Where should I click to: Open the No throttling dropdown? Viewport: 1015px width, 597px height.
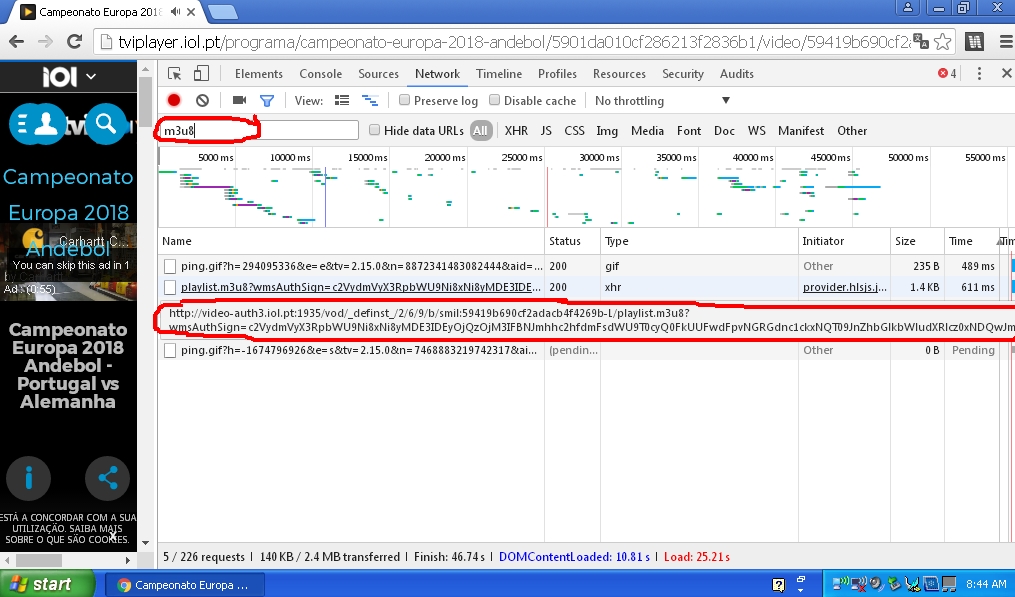tap(662, 100)
